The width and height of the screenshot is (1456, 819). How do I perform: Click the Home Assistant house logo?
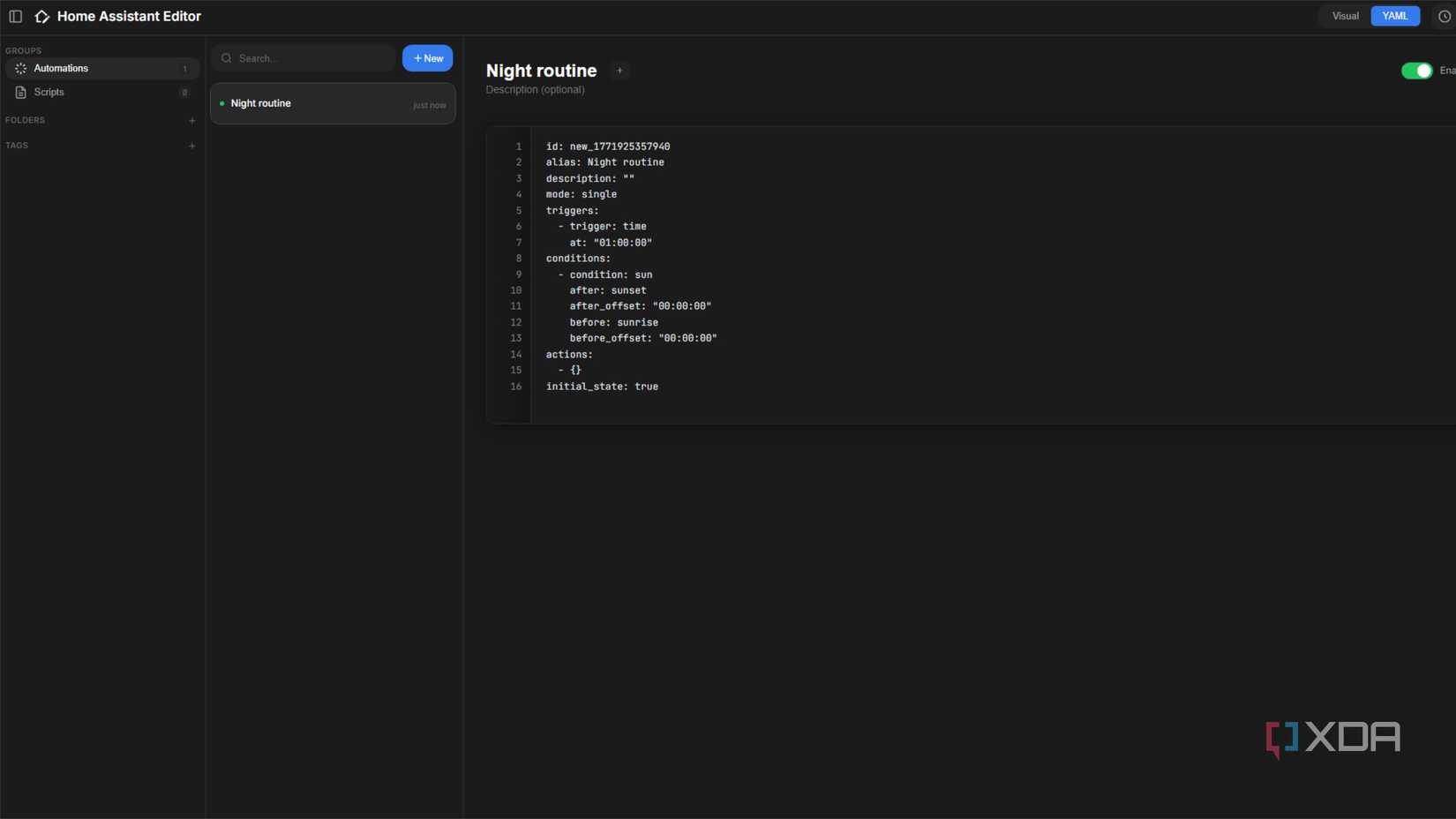(x=41, y=17)
